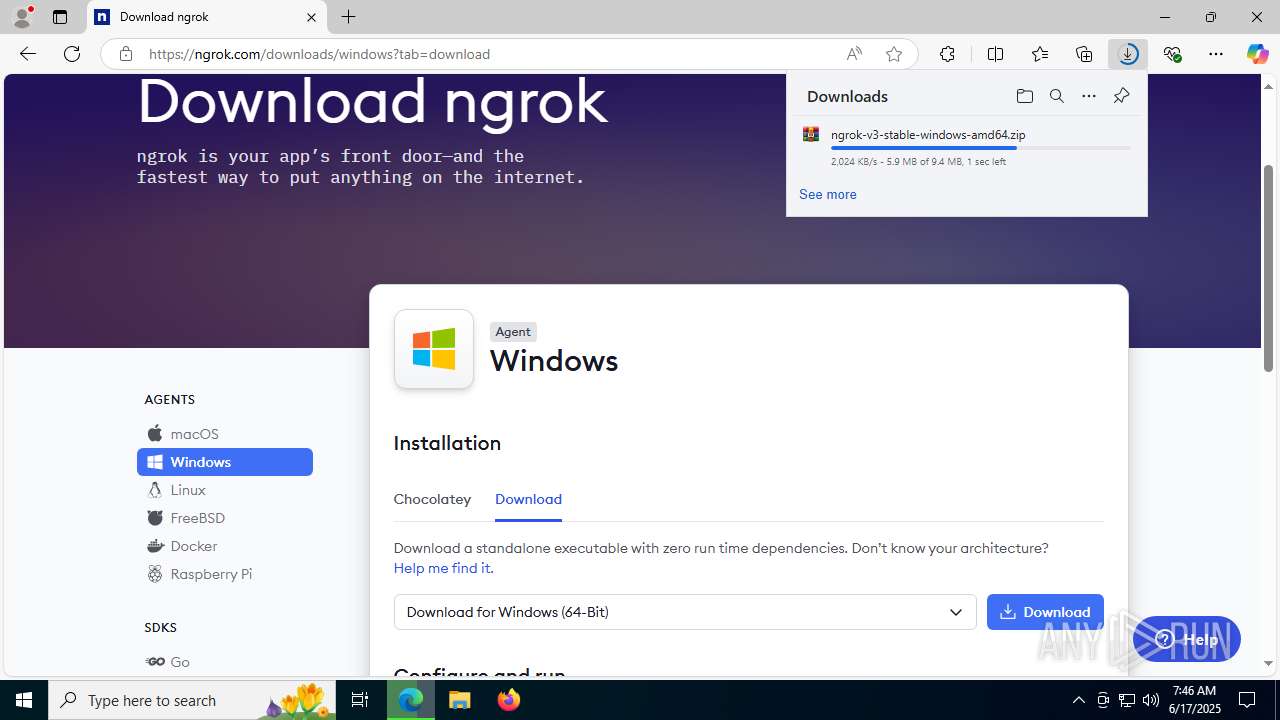Search downloads in the Downloads panel

(1056, 96)
